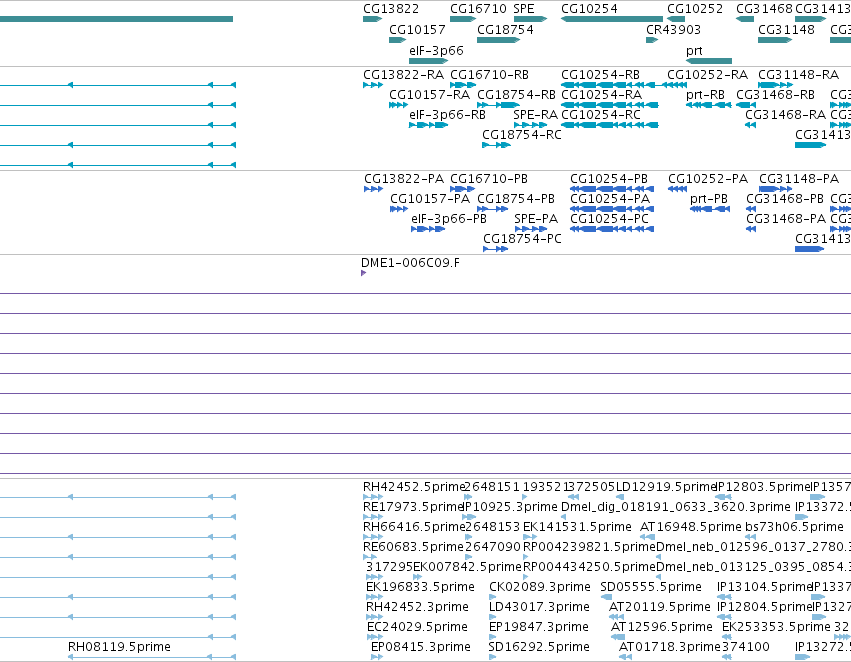Click the CG13822-RA transcript label
The image size is (851, 662).
[x=403, y=75]
